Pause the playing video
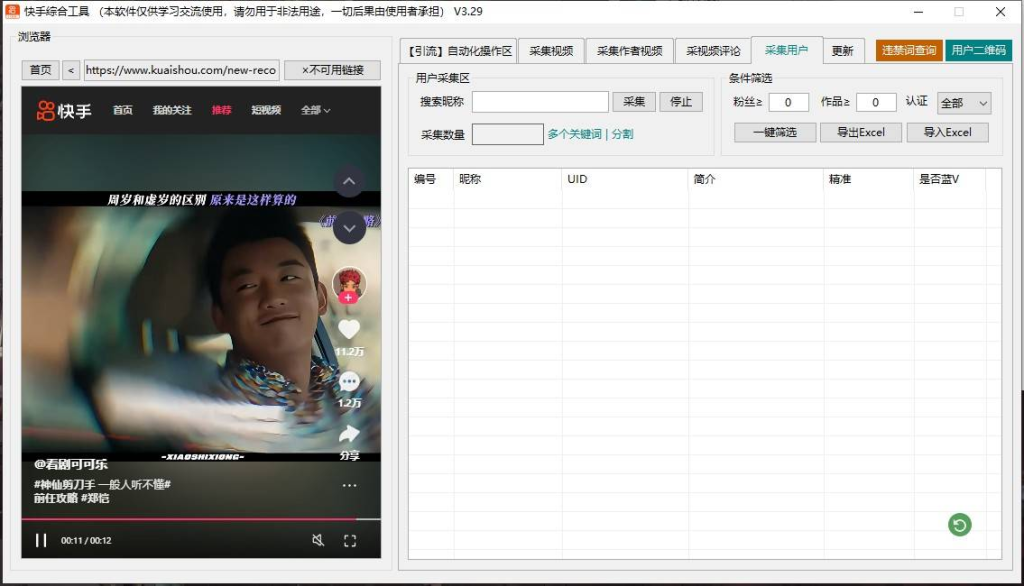This screenshot has height=586, width=1024. coord(40,540)
